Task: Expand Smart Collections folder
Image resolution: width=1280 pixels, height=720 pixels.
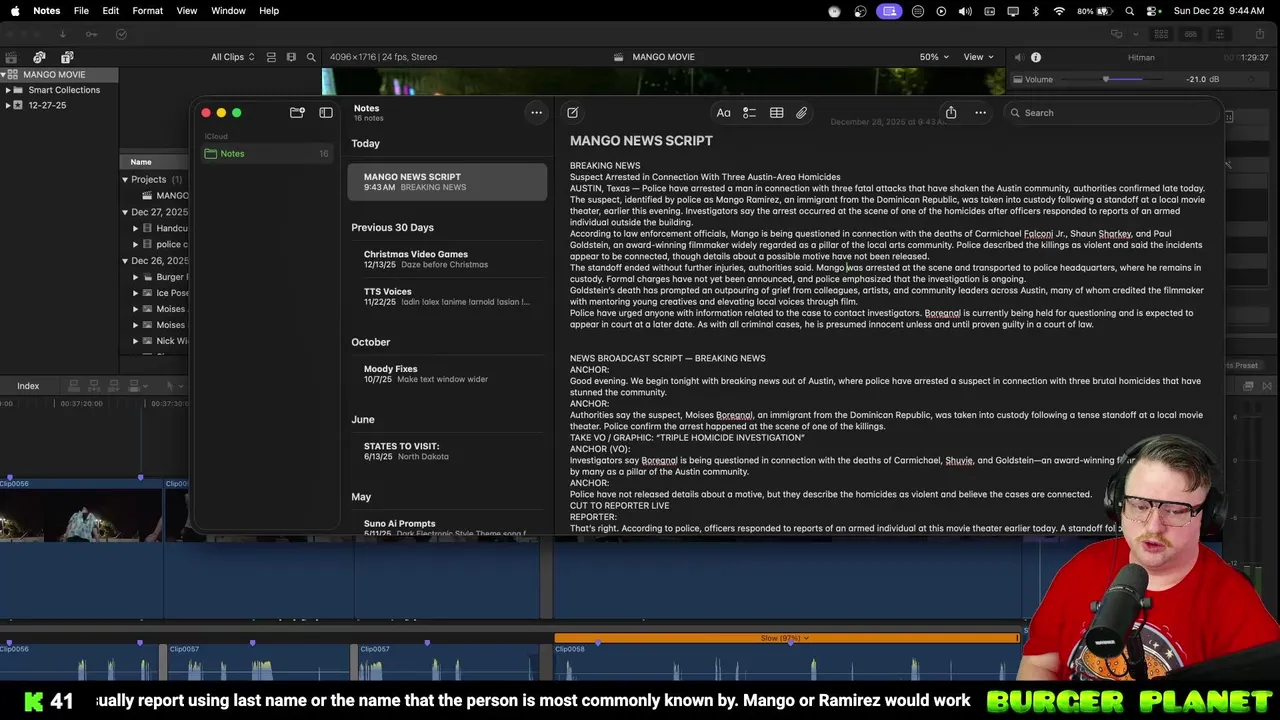Action: coord(8,90)
